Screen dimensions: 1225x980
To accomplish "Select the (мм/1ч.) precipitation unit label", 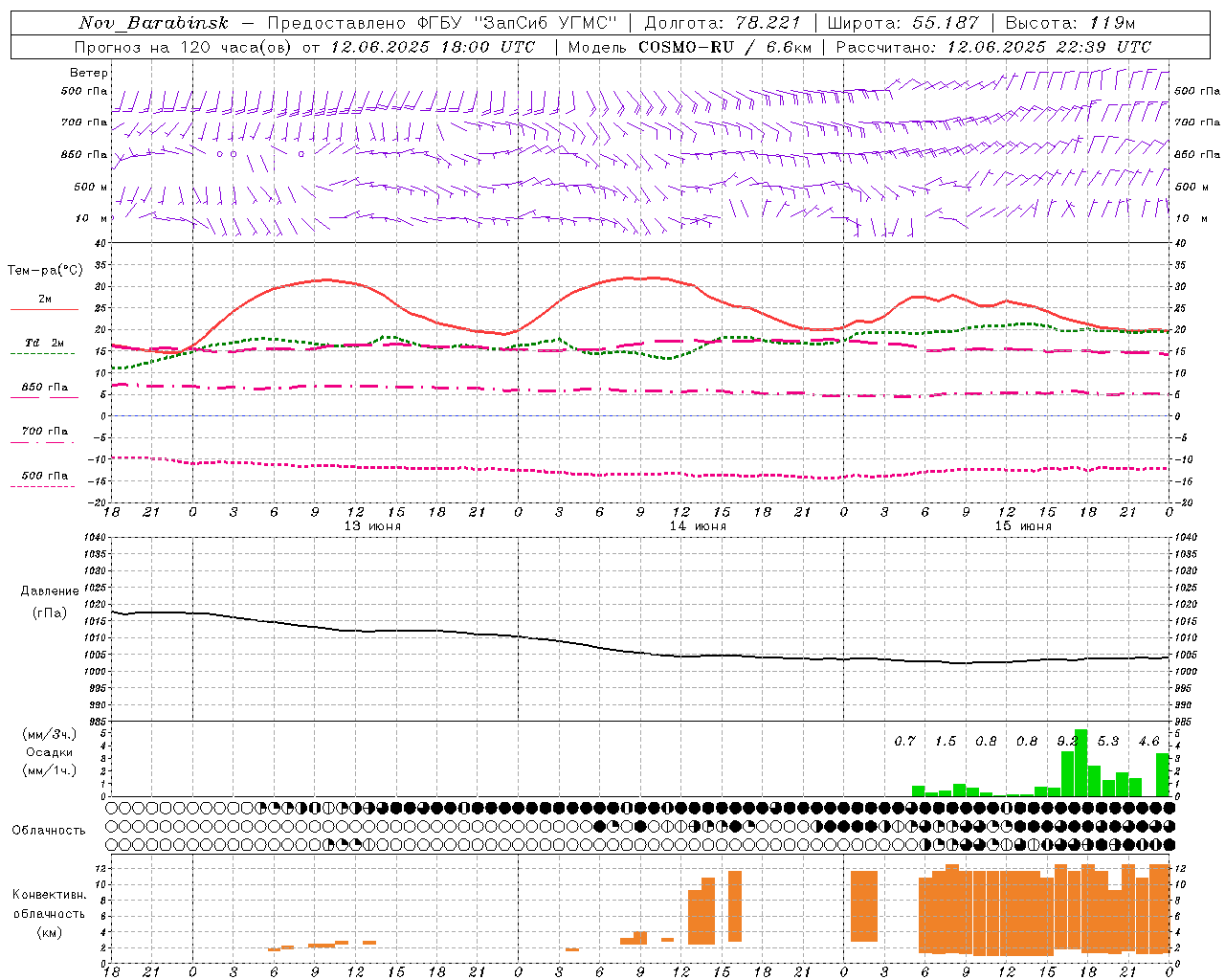I will (49, 770).
